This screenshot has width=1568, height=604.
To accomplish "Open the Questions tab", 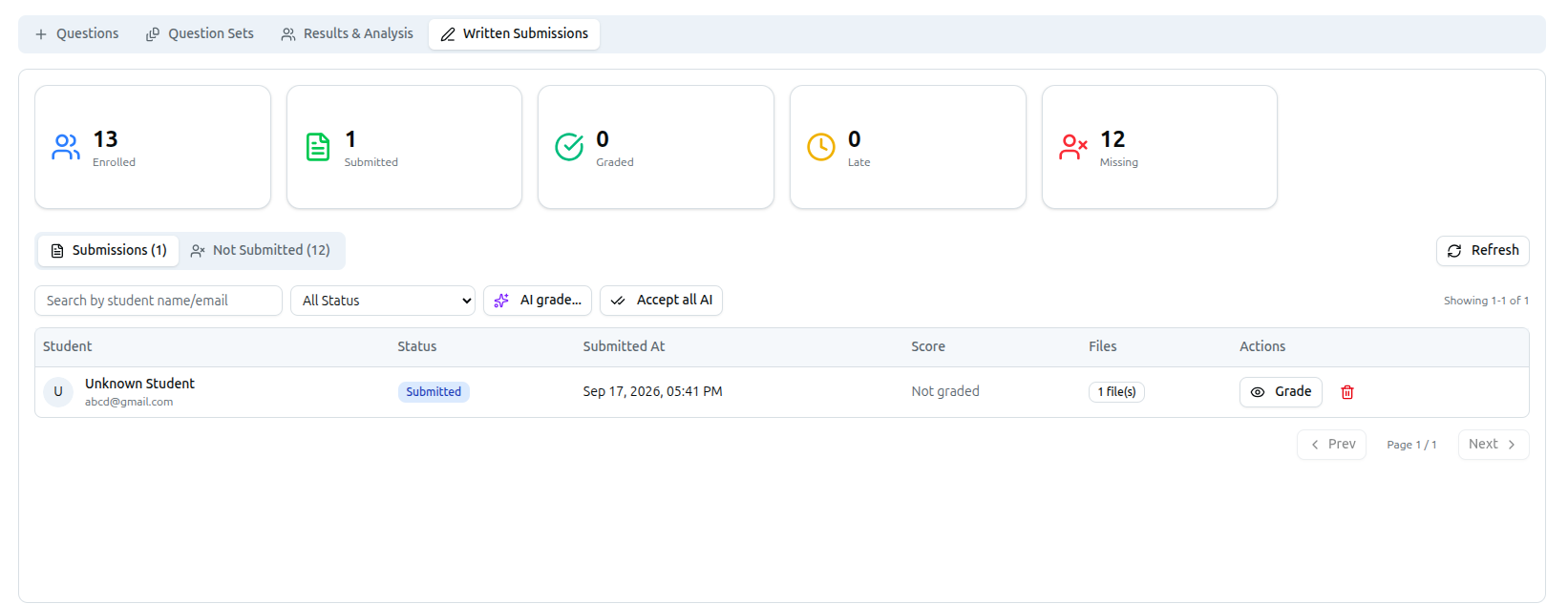I will [77, 33].
